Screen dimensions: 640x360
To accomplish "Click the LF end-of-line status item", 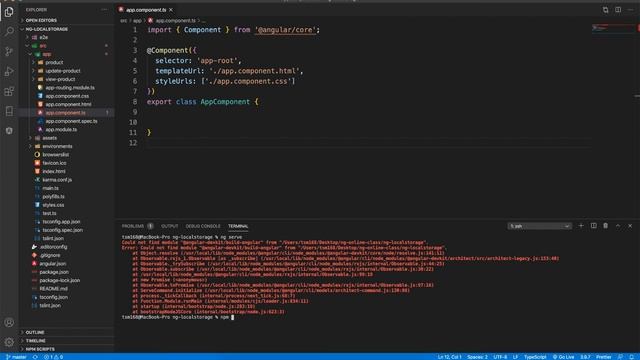I will [x=515, y=357].
